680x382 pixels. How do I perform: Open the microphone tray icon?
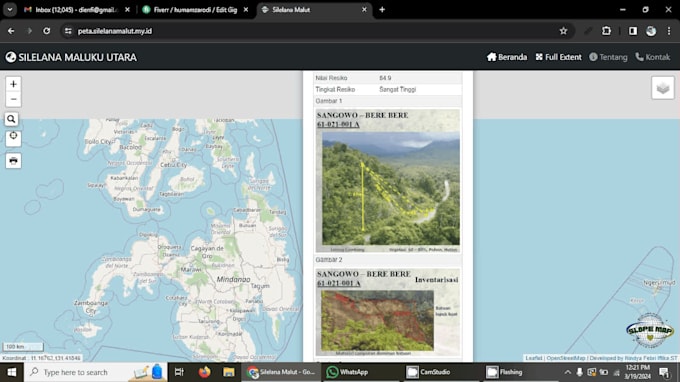[x=579, y=372]
